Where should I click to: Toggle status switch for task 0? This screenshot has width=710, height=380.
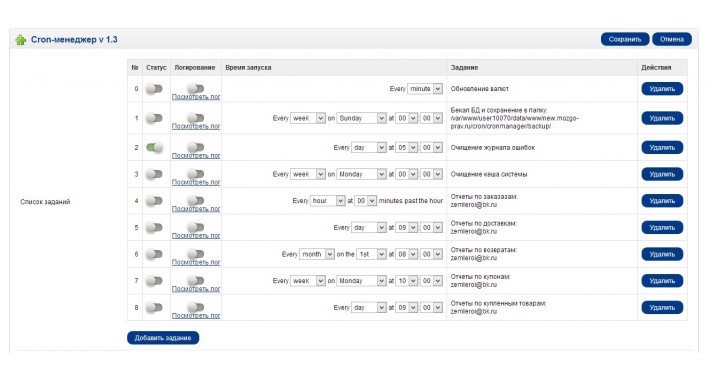[x=154, y=89]
